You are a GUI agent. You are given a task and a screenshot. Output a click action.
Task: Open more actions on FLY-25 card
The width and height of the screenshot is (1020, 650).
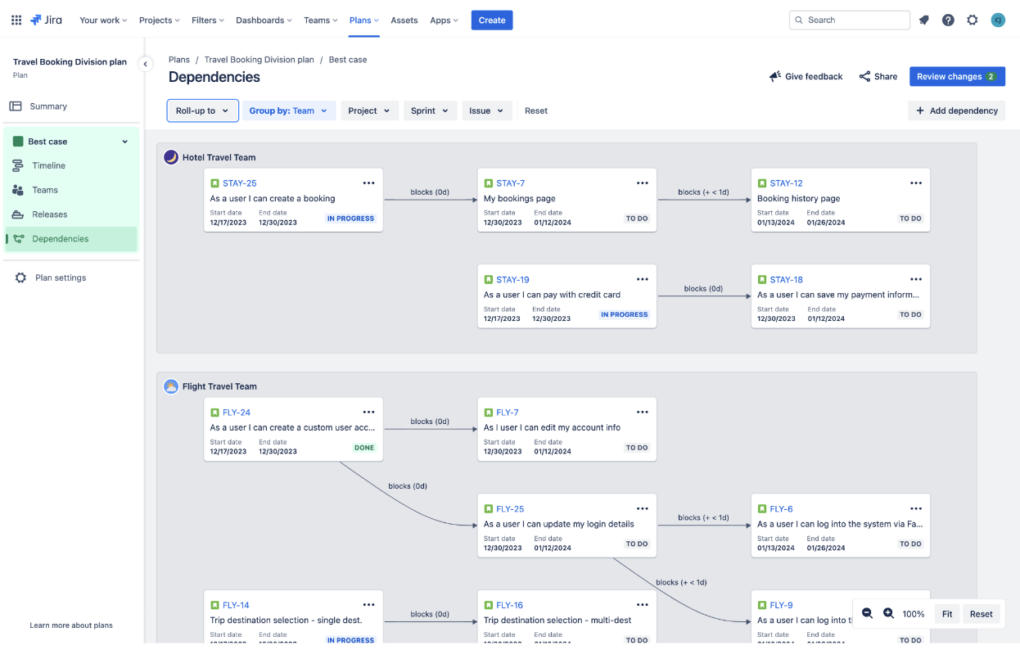(642, 508)
